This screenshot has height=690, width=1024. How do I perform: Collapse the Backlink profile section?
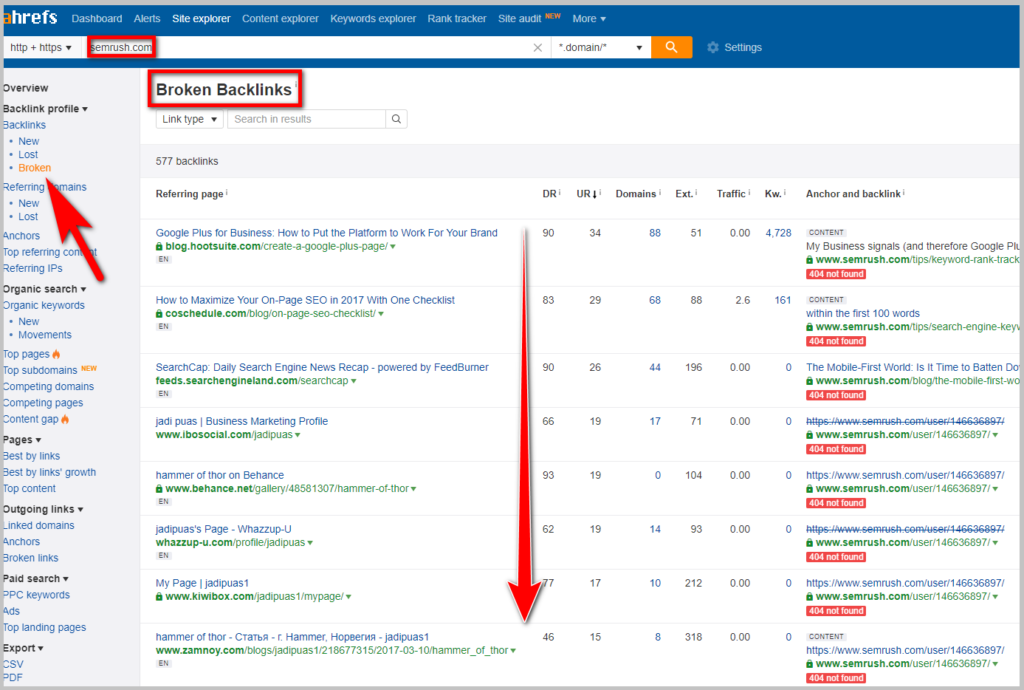45,108
